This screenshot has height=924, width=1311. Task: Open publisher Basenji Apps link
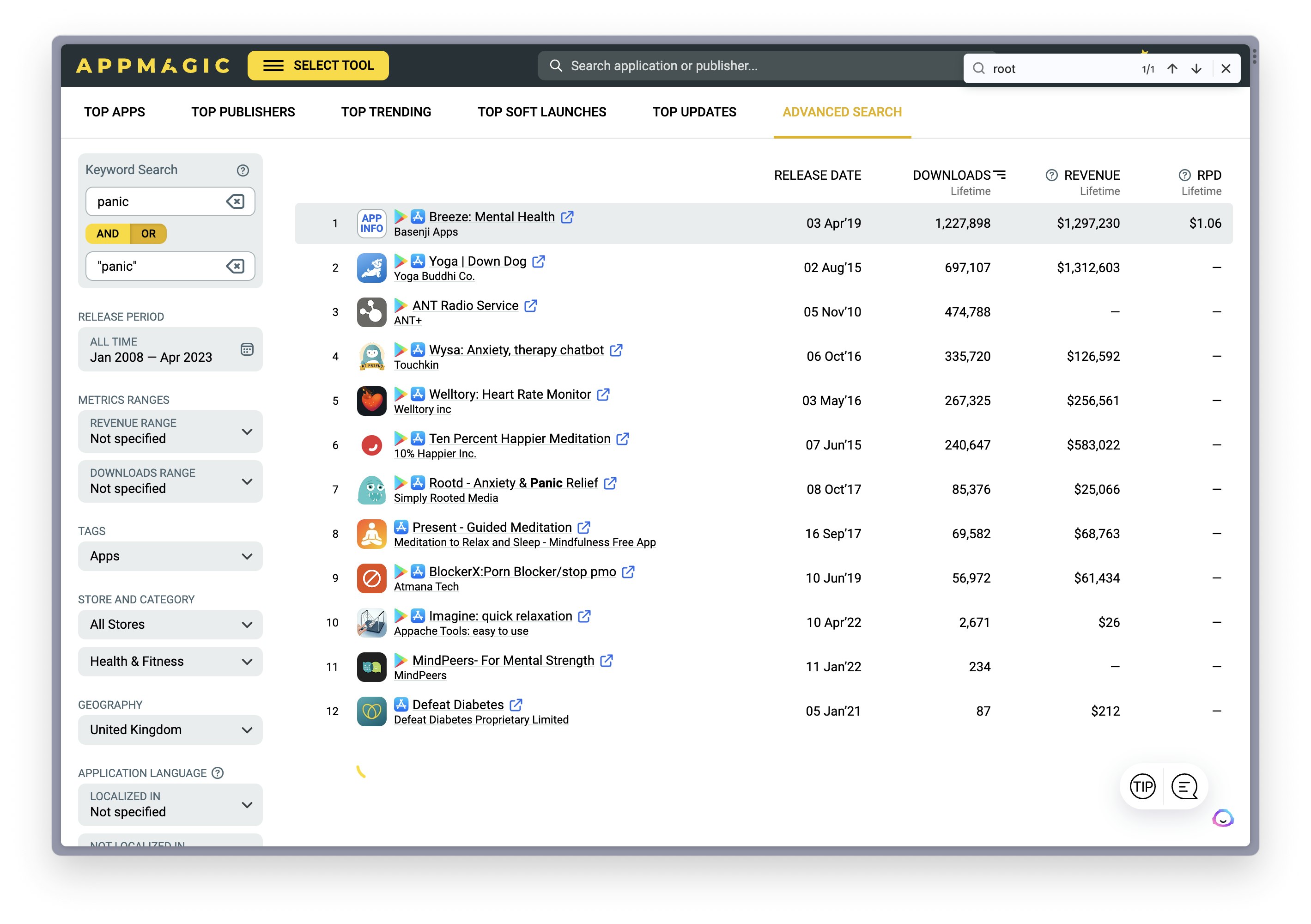coord(426,232)
